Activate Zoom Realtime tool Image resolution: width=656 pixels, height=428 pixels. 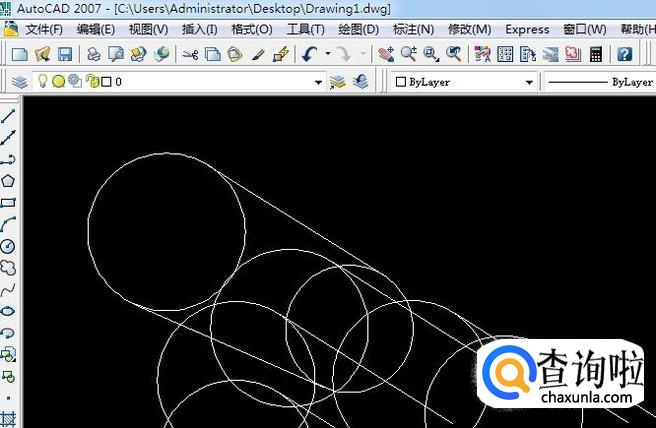coord(408,54)
